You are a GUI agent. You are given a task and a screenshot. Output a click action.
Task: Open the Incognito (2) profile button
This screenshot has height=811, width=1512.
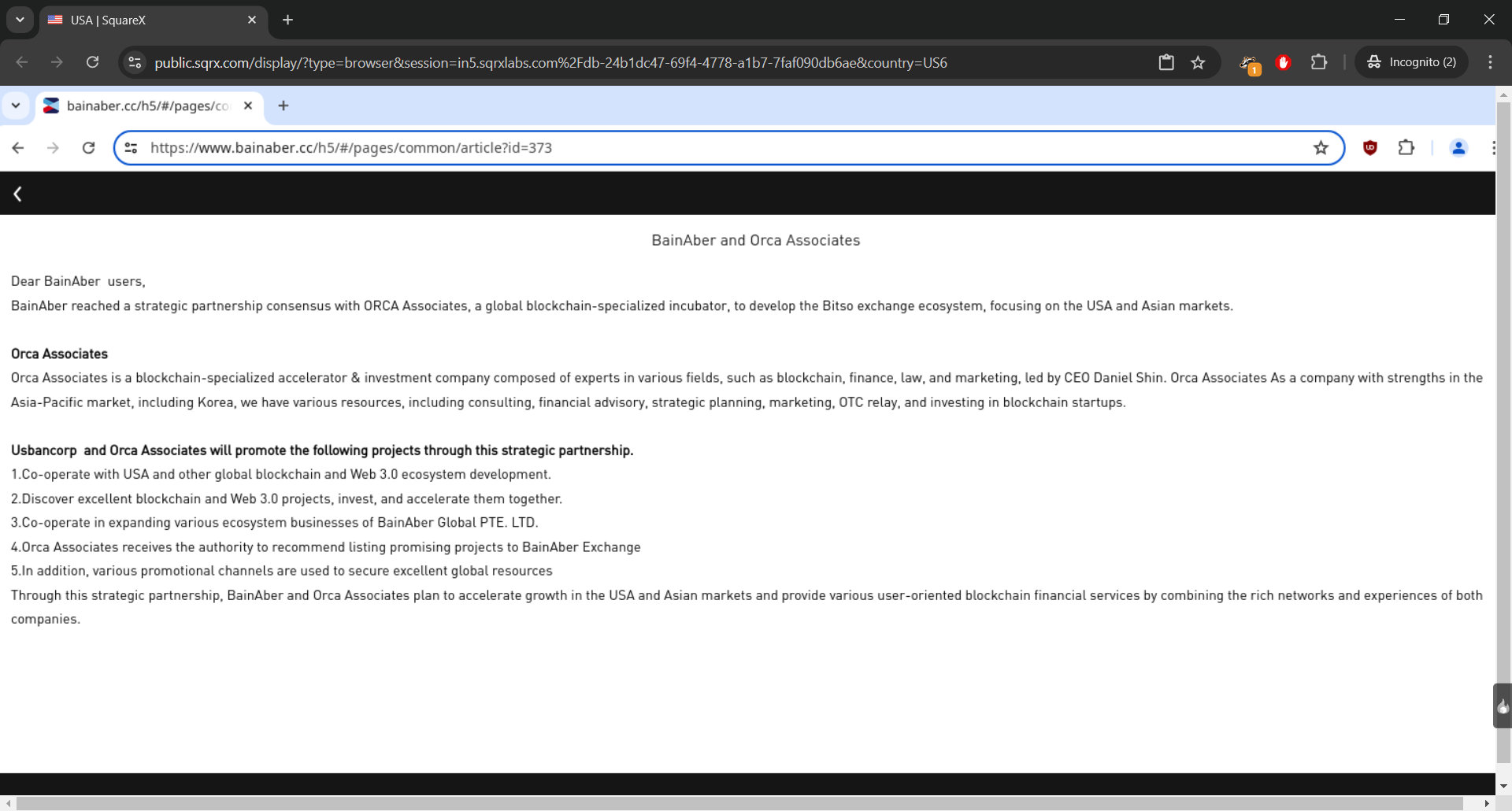click(x=1411, y=62)
